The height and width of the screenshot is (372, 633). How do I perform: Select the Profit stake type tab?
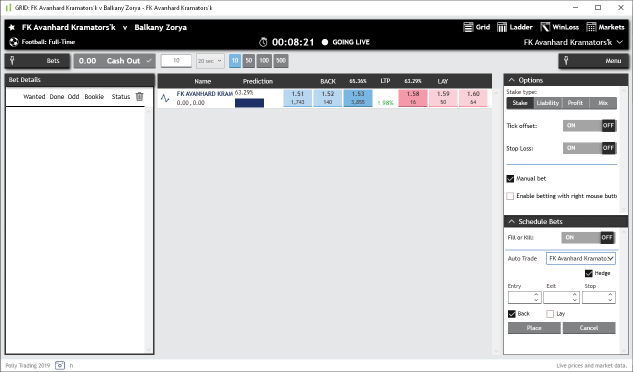tap(575, 103)
